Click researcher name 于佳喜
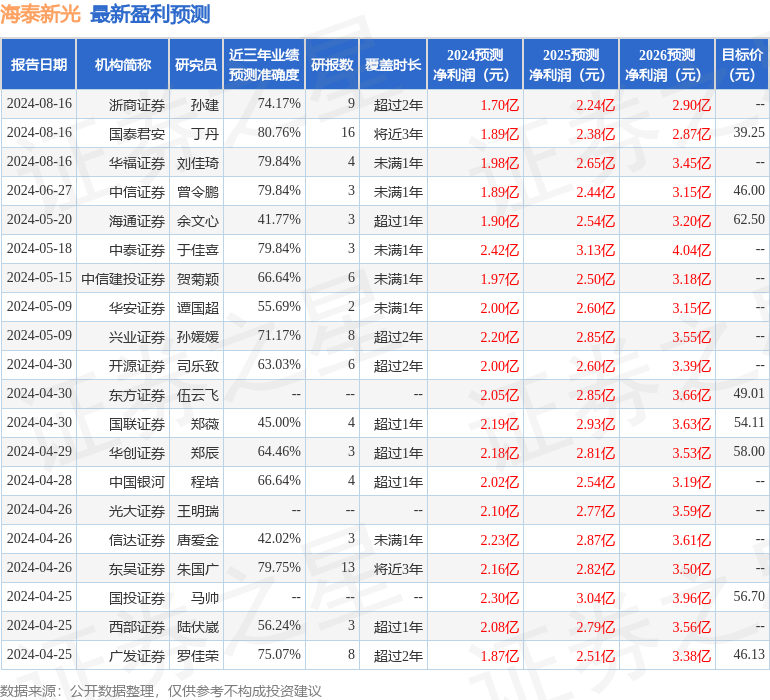 point(198,250)
